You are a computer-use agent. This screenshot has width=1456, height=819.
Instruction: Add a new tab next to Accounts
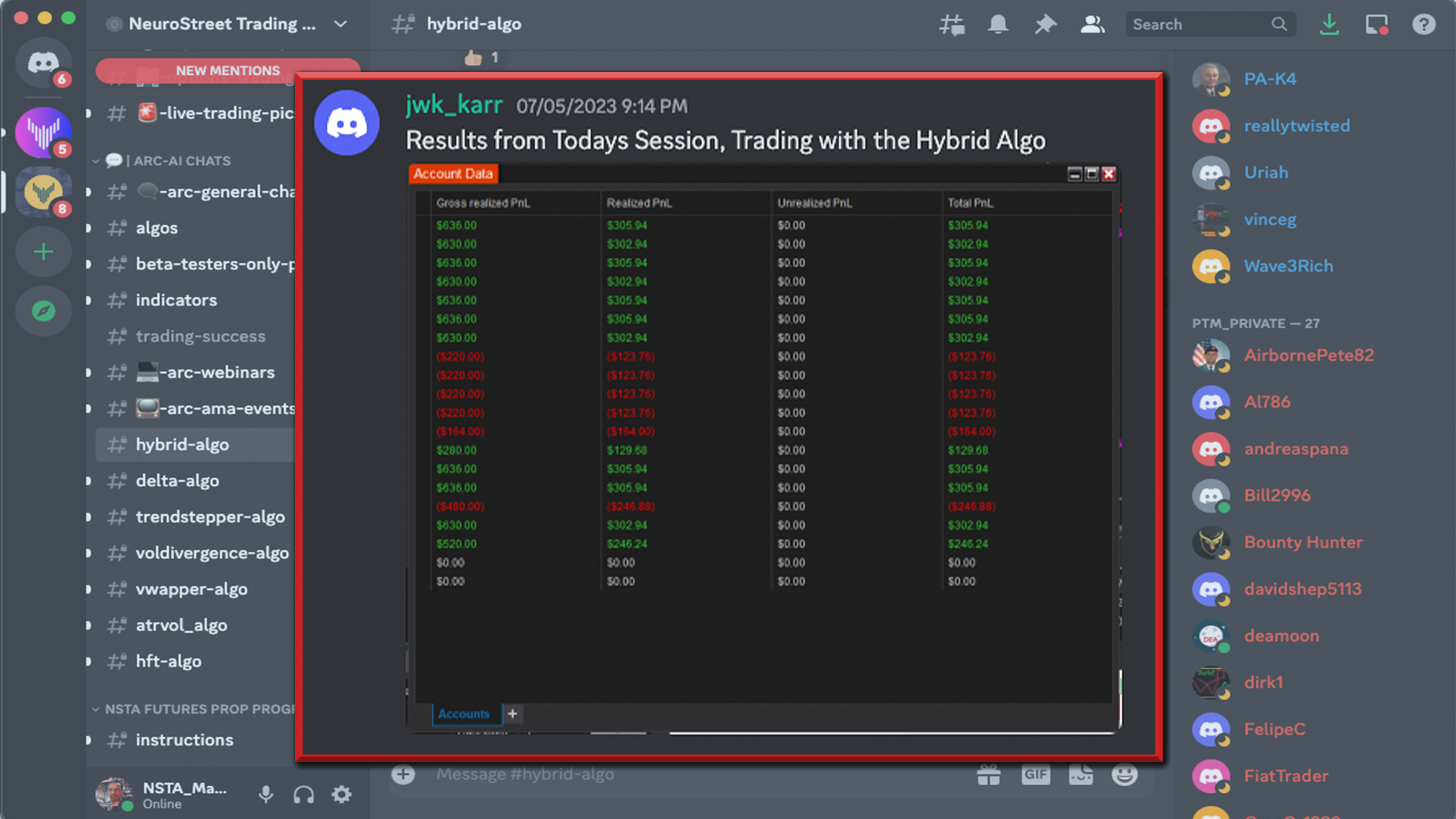pyautogui.click(x=513, y=714)
